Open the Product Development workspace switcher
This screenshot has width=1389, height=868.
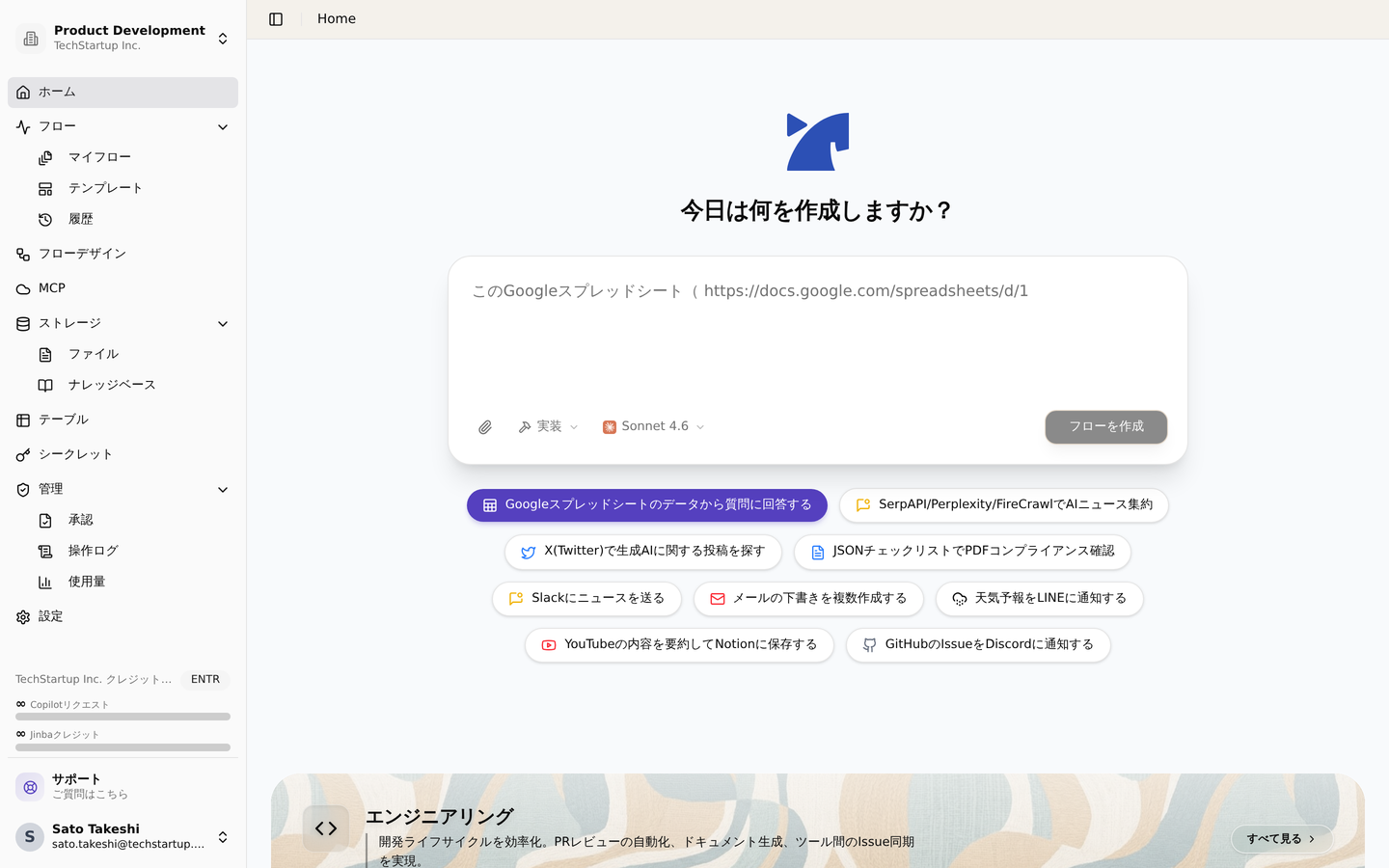click(x=123, y=39)
